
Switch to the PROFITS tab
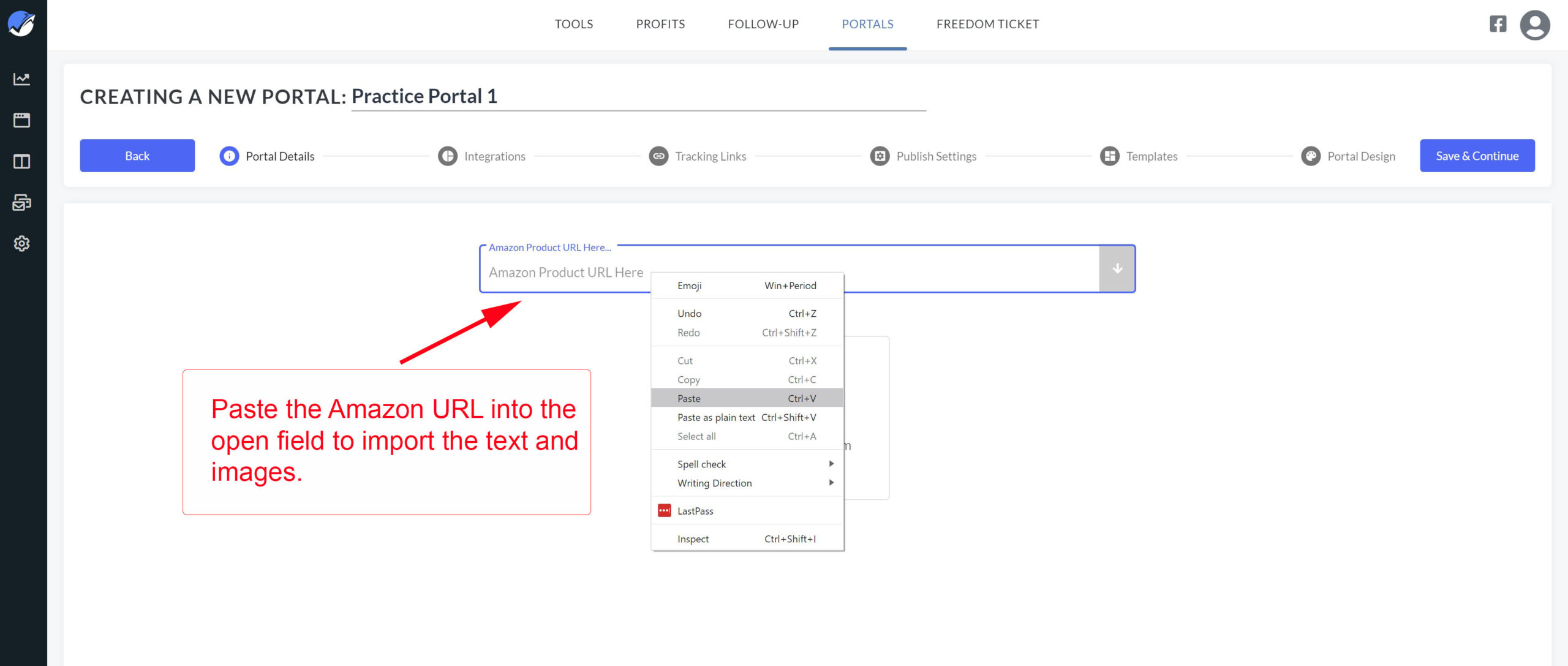tap(660, 24)
